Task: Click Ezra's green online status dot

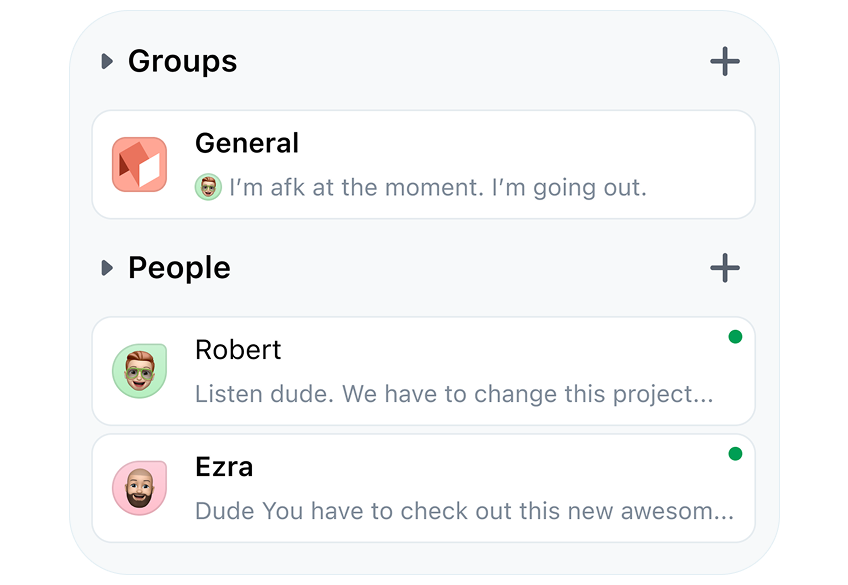Action: click(736, 454)
